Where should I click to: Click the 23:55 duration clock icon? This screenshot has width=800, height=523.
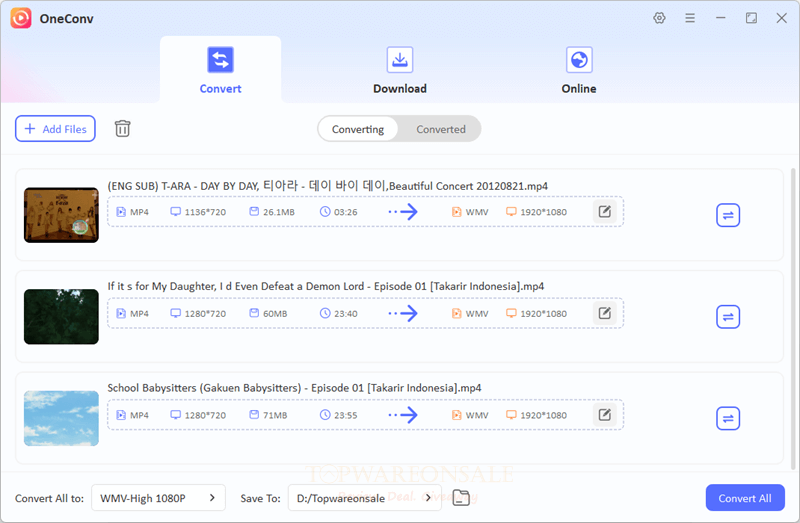pyautogui.click(x=325, y=415)
